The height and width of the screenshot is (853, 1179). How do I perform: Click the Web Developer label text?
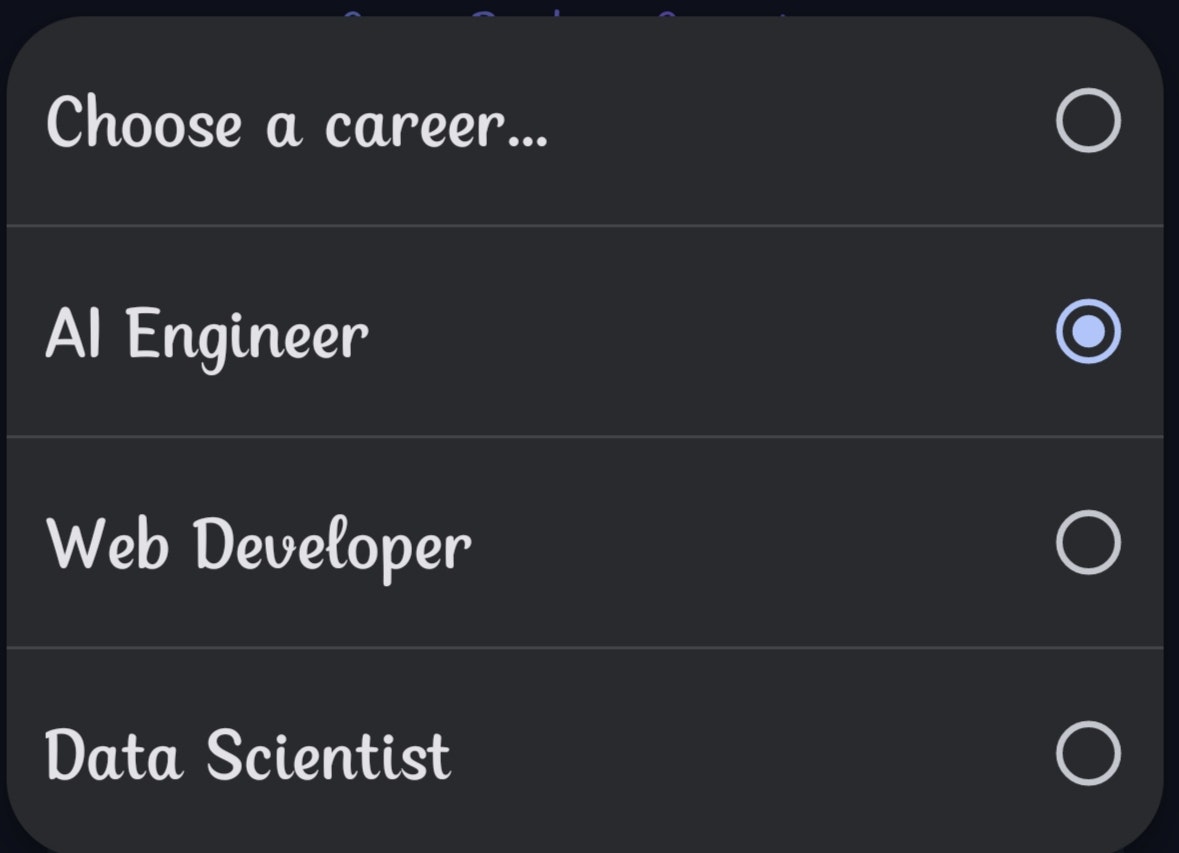(x=261, y=543)
